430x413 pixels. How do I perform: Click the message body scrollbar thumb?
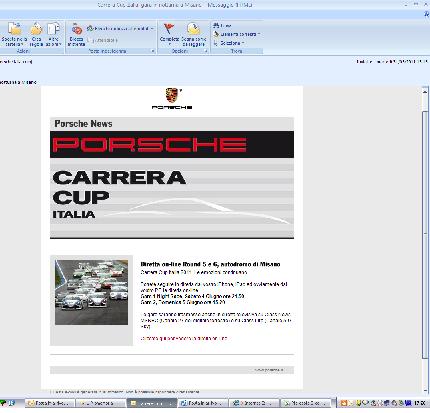tap(425, 235)
